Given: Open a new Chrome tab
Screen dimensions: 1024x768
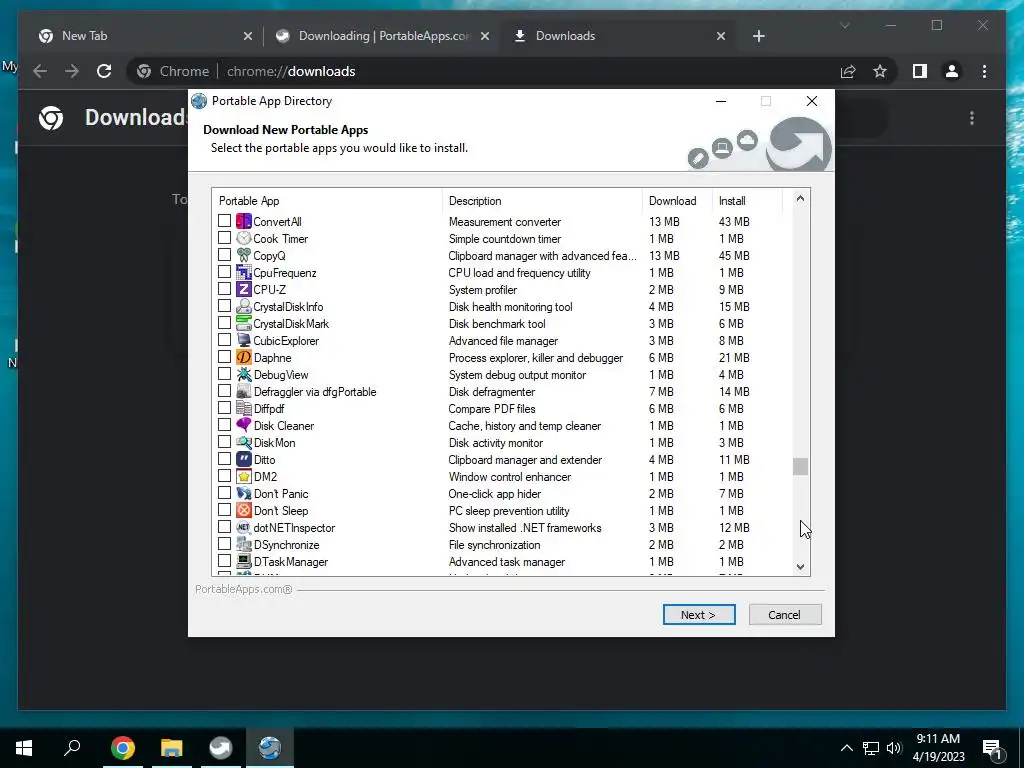Looking at the screenshot, I should (758, 37).
